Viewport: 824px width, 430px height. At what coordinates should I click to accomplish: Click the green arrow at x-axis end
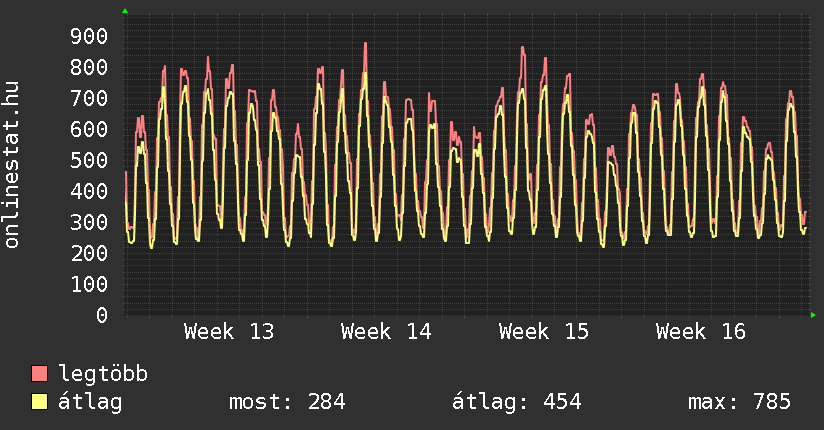pyautogui.click(x=814, y=315)
